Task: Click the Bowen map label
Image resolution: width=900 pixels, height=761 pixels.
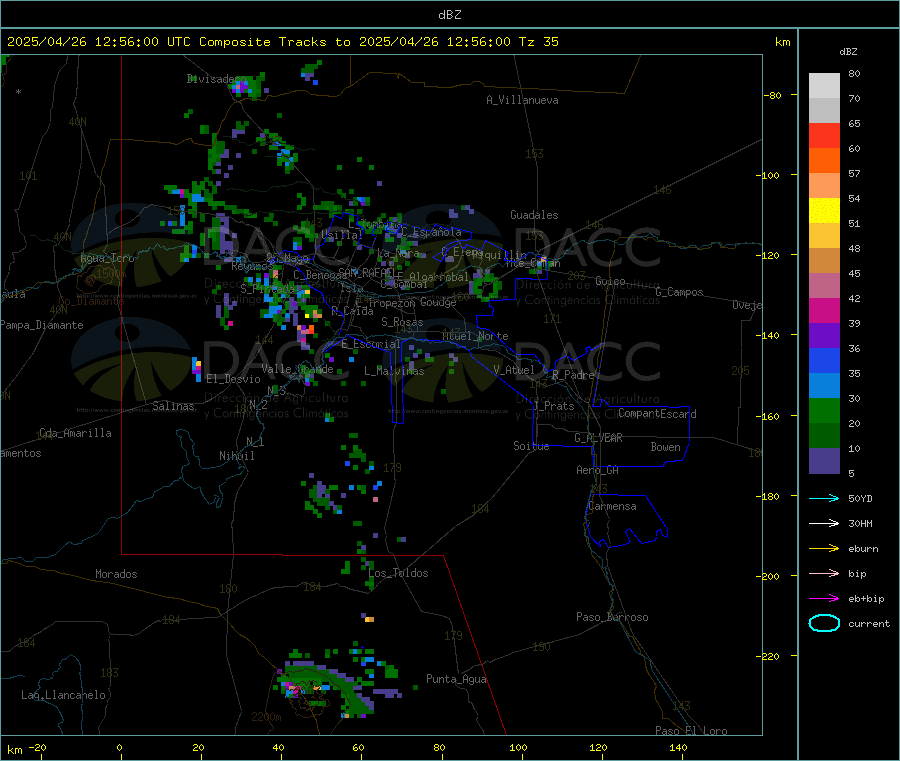Action: point(665,446)
